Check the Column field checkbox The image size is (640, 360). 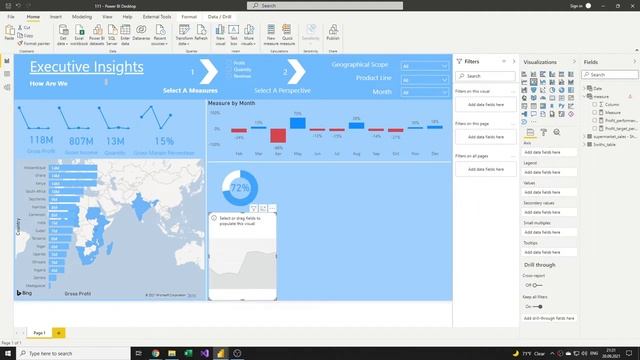595,104
